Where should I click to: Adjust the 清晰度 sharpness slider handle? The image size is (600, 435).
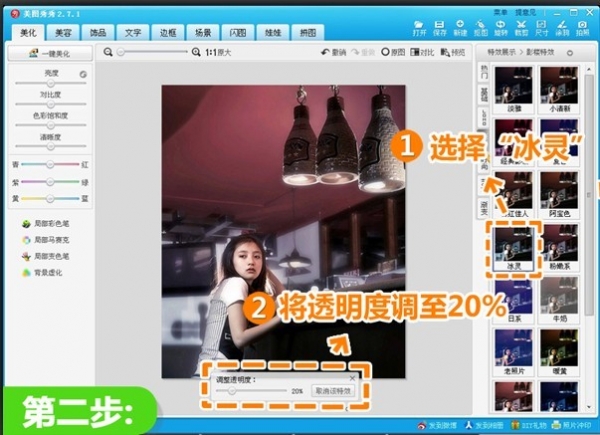tap(51, 146)
